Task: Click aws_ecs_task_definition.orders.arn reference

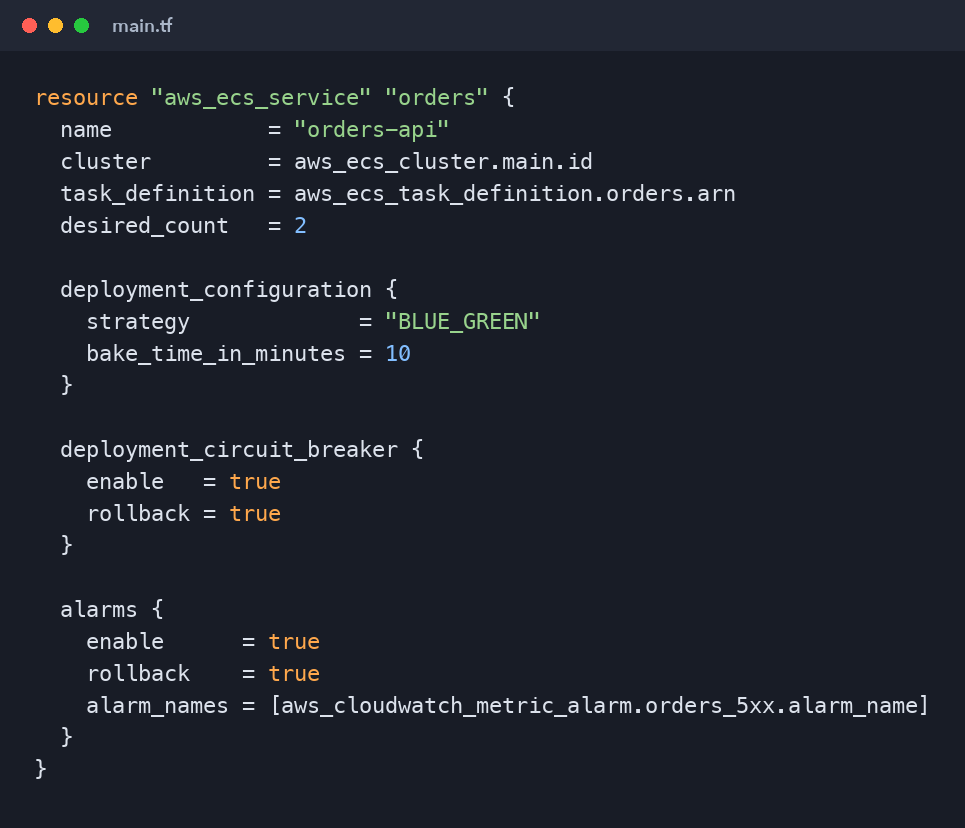Action: [515, 194]
